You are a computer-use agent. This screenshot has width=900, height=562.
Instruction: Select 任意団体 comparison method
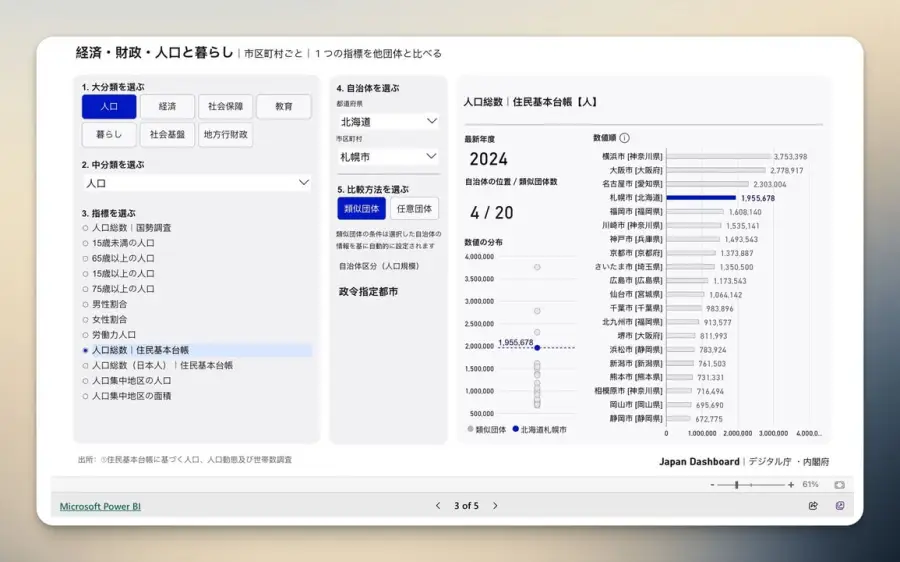tap(414, 209)
